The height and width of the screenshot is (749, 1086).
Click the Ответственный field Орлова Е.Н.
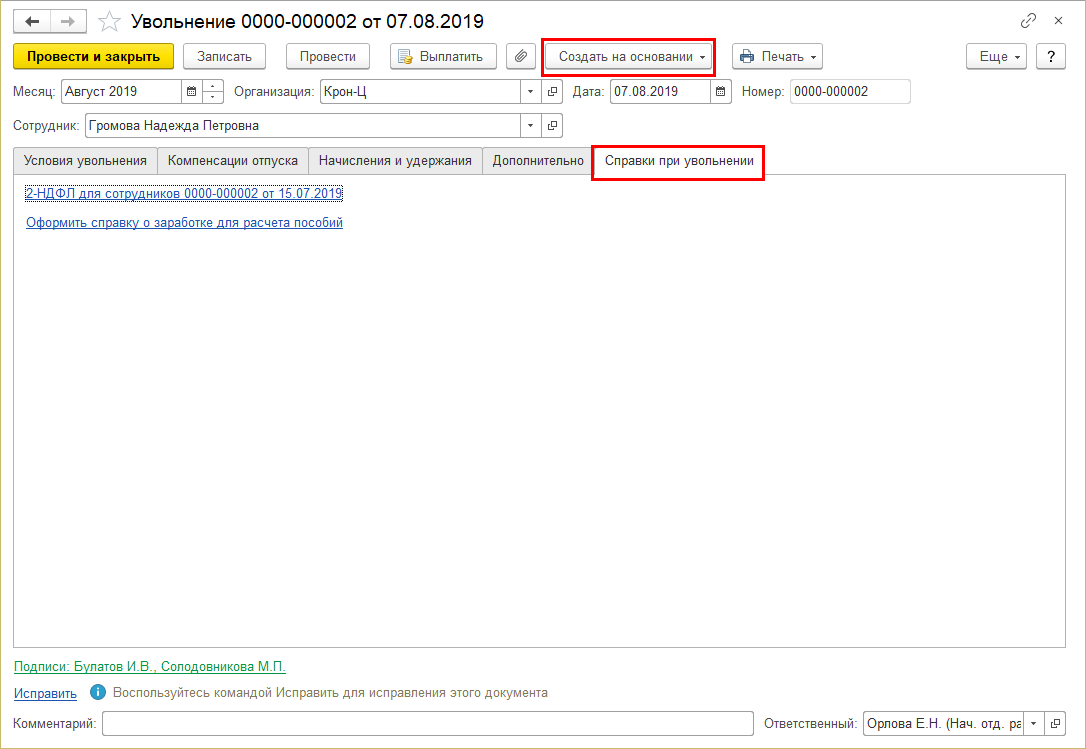tap(943, 723)
